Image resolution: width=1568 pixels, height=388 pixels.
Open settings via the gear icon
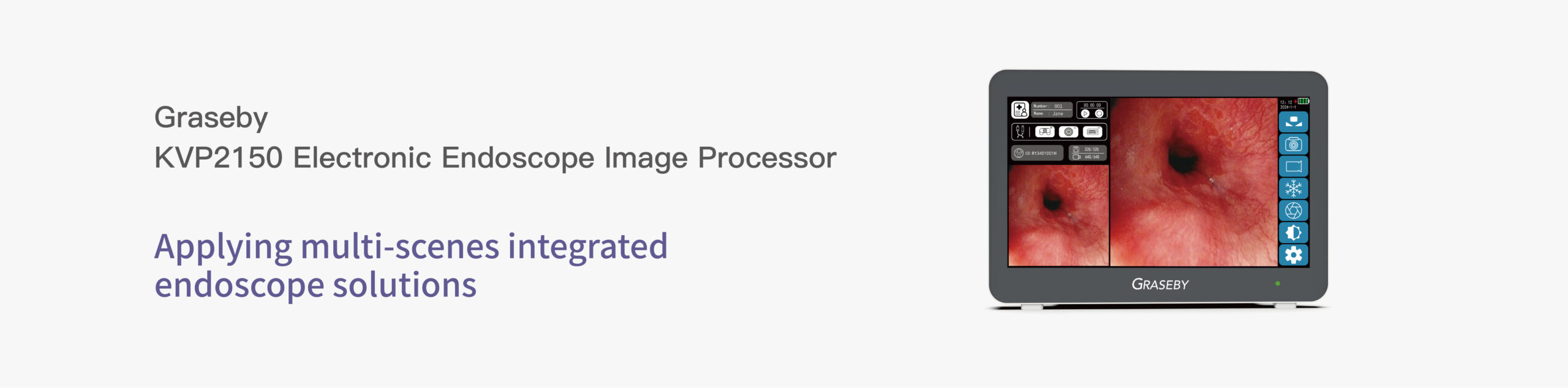click(1294, 255)
